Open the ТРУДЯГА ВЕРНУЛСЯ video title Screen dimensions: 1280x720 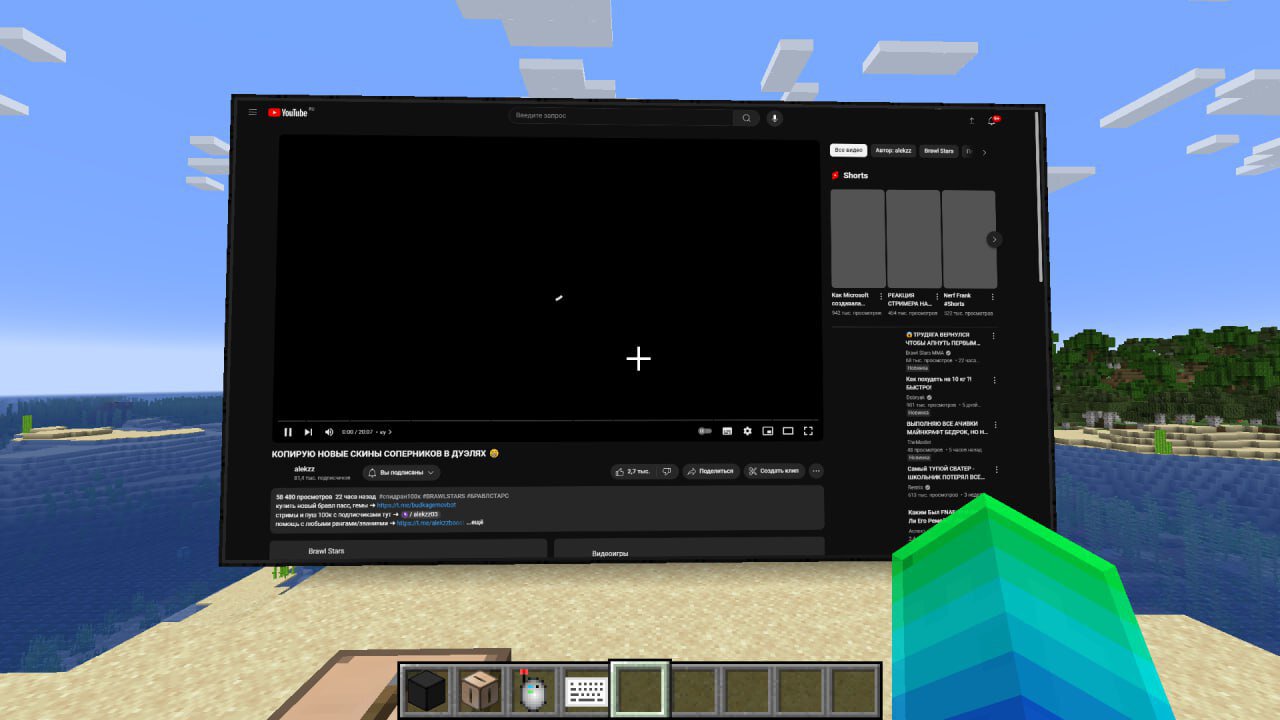tap(945, 339)
